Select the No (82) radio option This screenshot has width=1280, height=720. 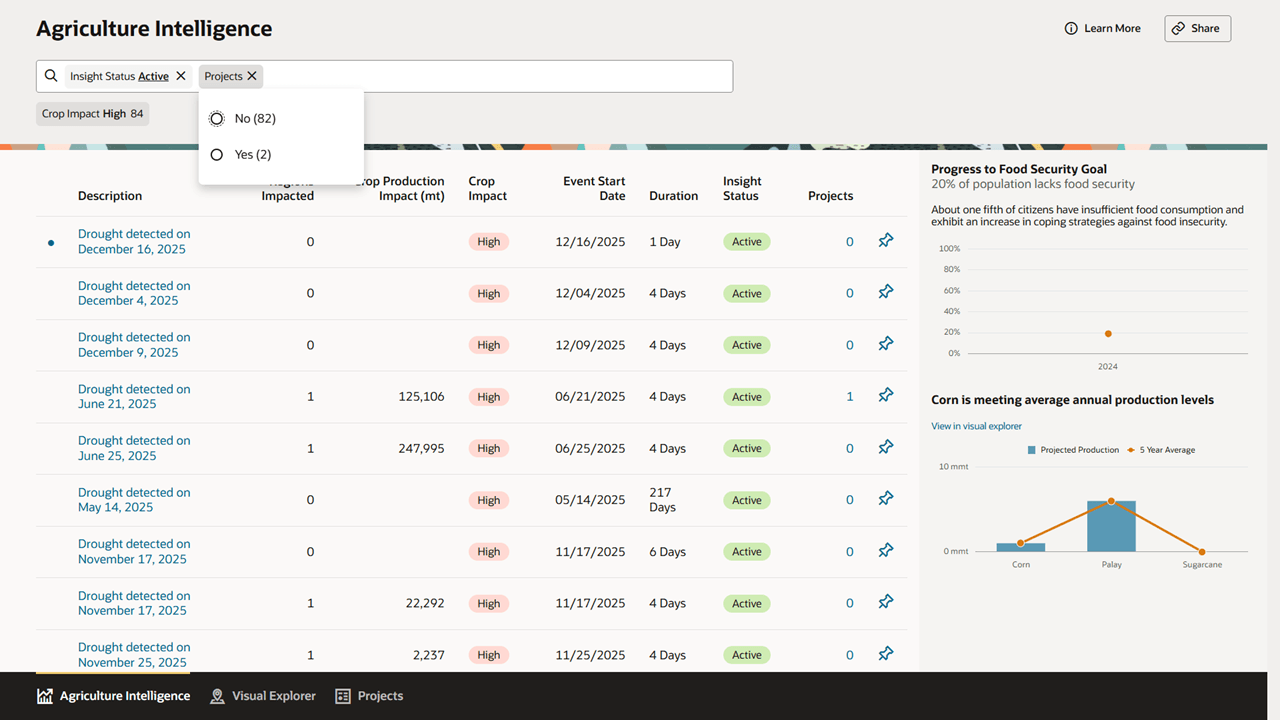(216, 118)
